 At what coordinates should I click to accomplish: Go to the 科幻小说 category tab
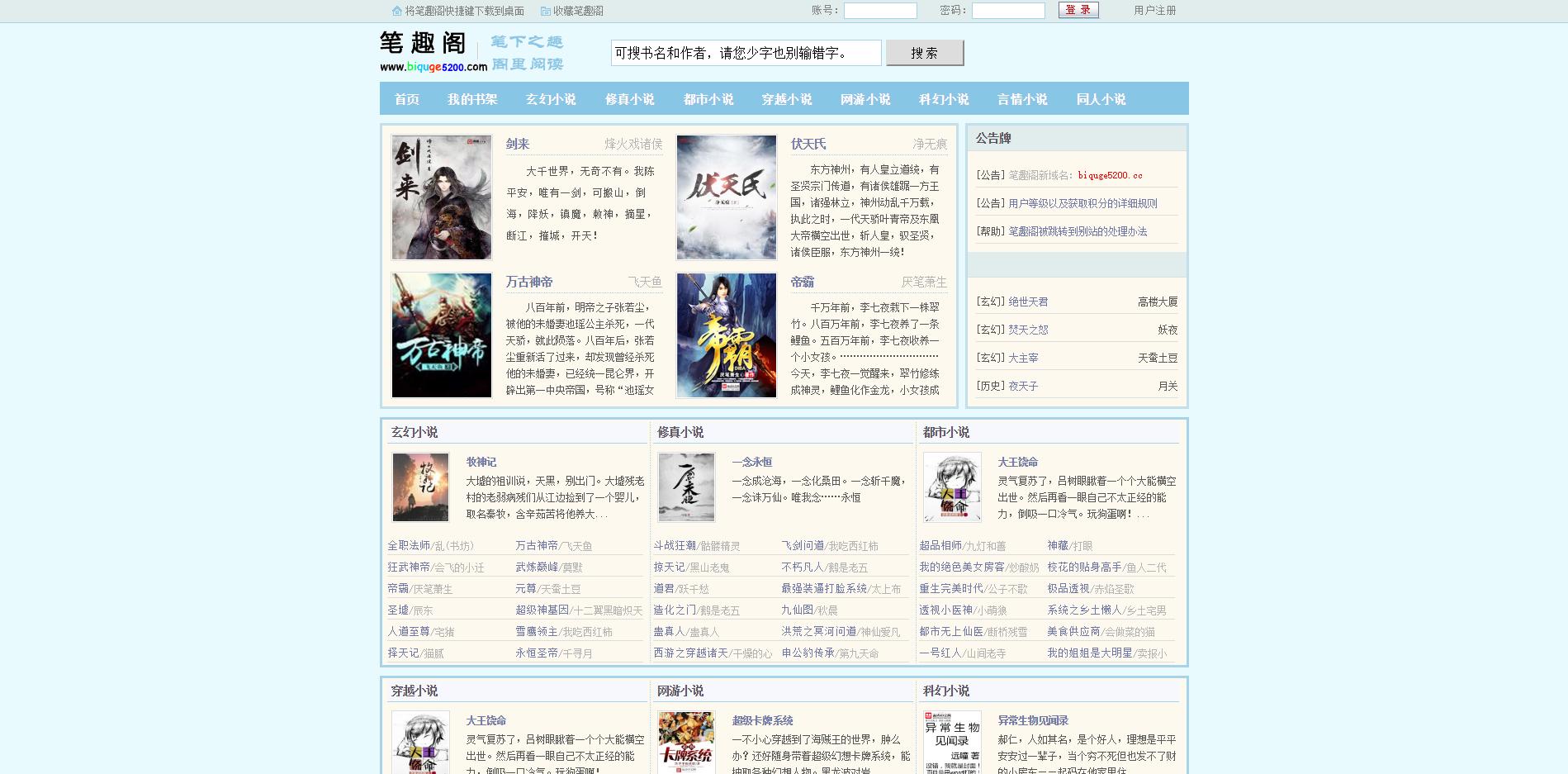tap(944, 99)
